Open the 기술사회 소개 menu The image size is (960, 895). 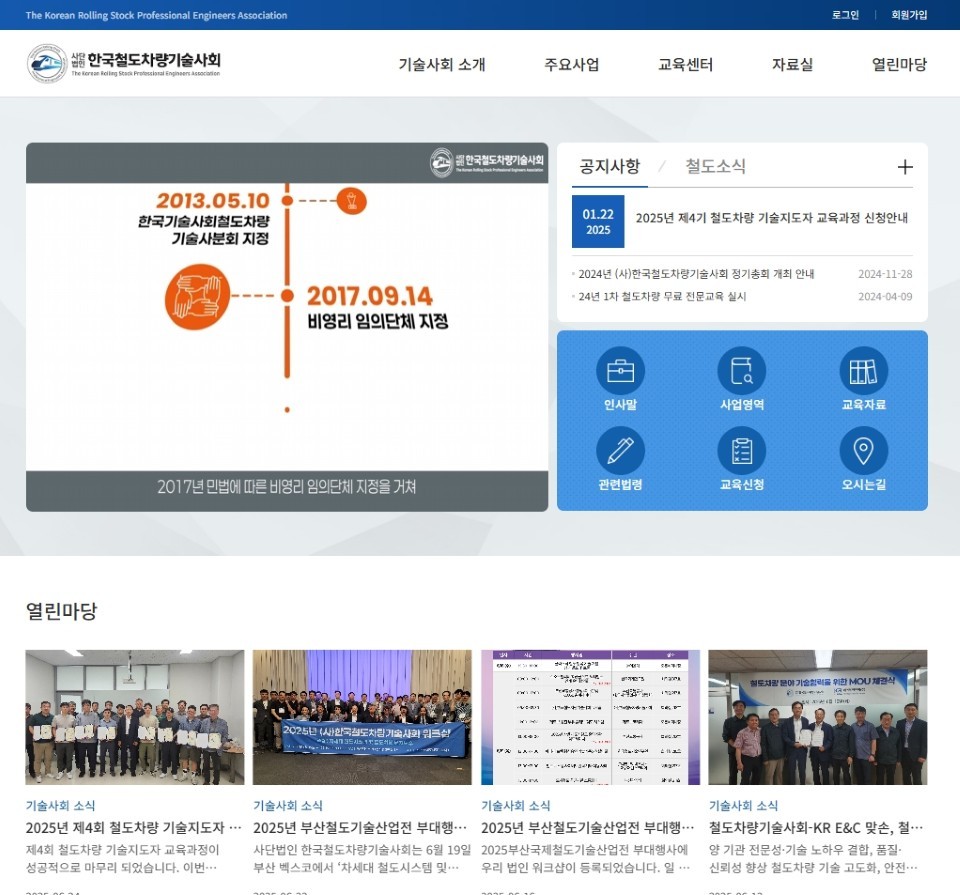click(441, 64)
